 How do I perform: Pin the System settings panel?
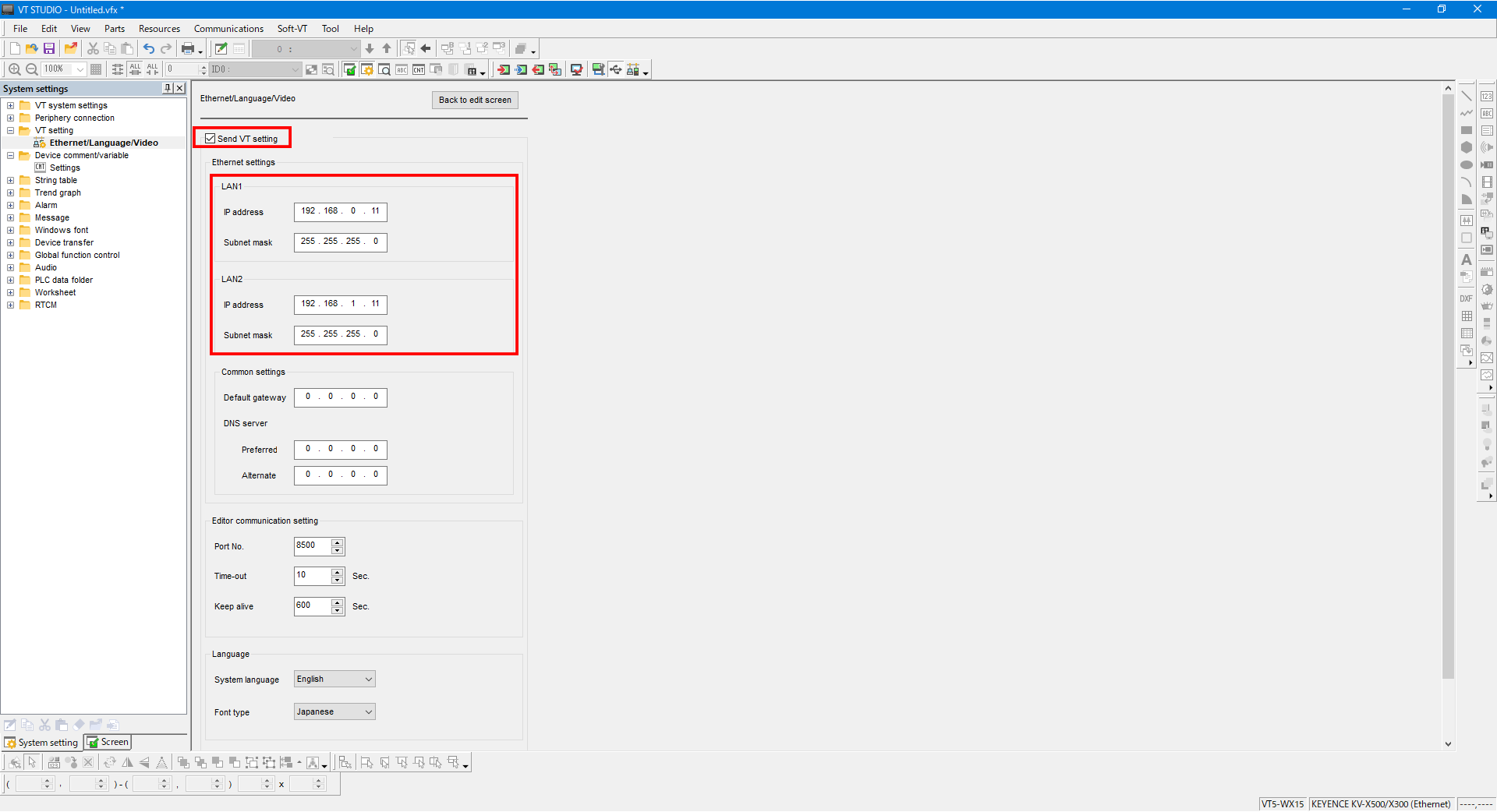pos(167,88)
